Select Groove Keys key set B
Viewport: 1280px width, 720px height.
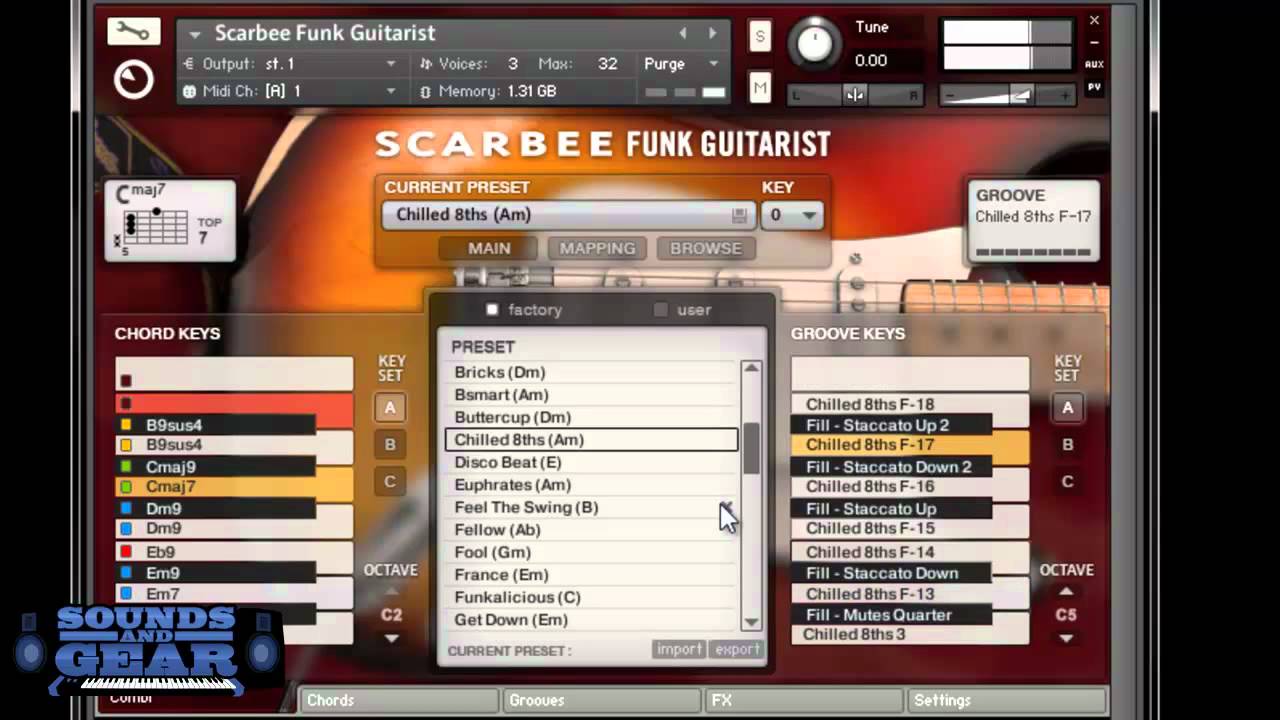tap(1067, 445)
